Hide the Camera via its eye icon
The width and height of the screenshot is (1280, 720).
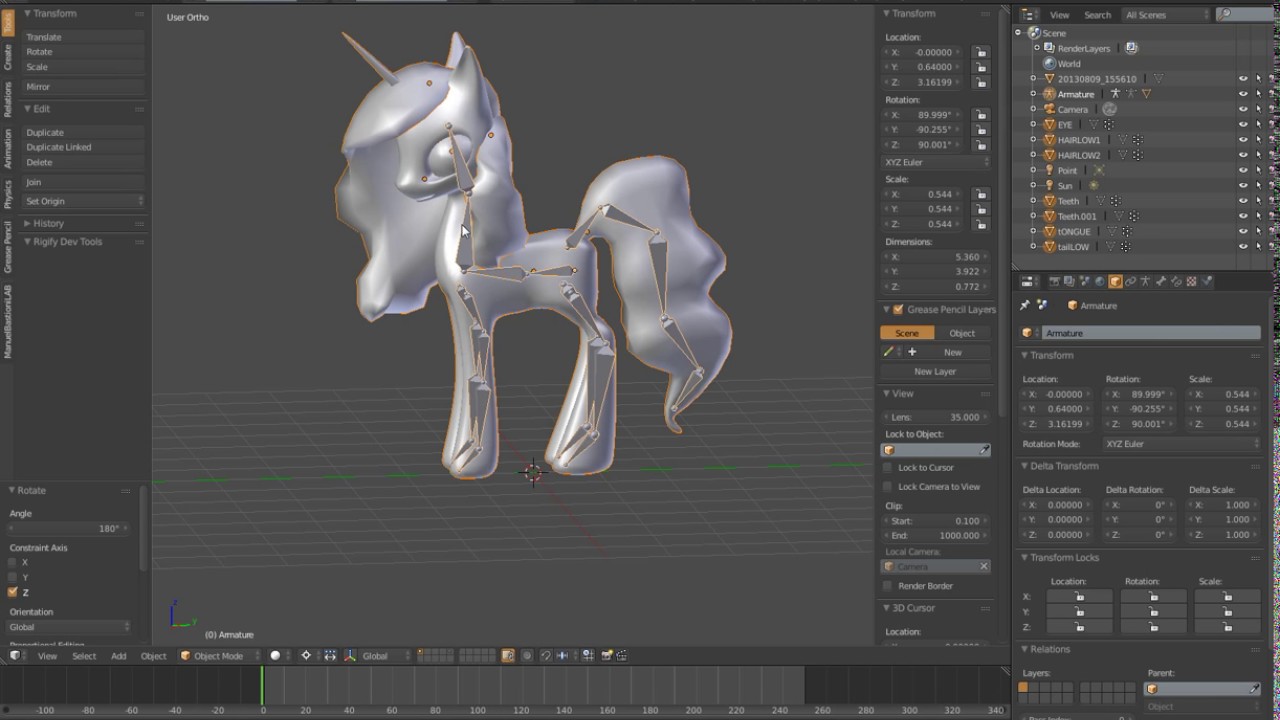click(x=1243, y=109)
